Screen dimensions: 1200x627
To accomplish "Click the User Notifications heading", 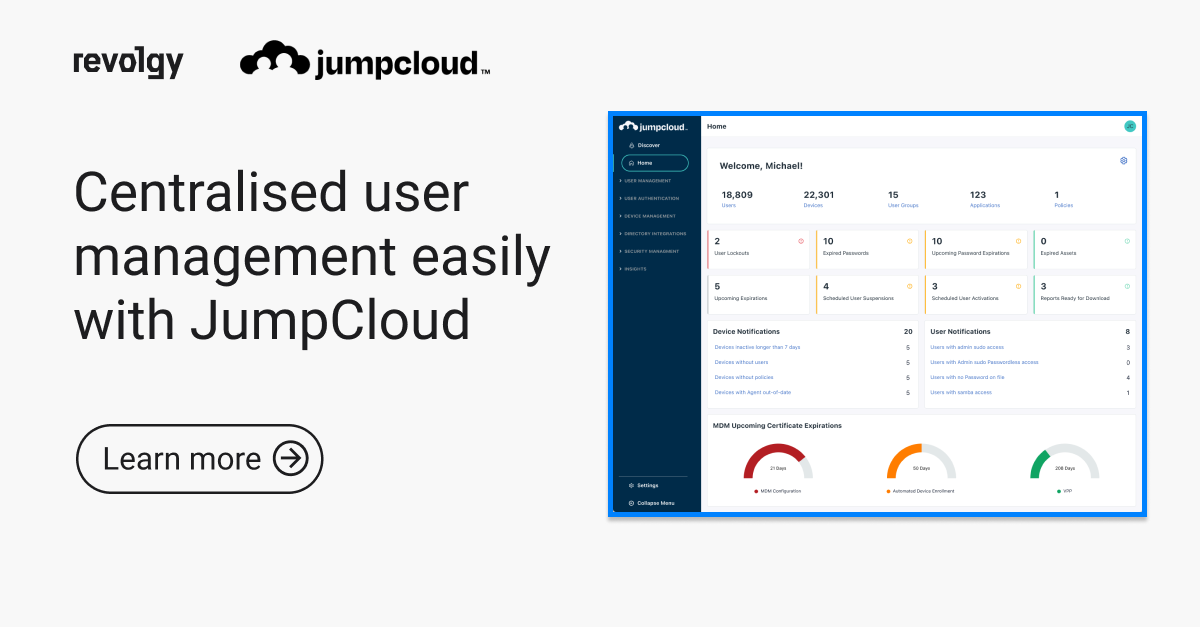I will [960, 331].
